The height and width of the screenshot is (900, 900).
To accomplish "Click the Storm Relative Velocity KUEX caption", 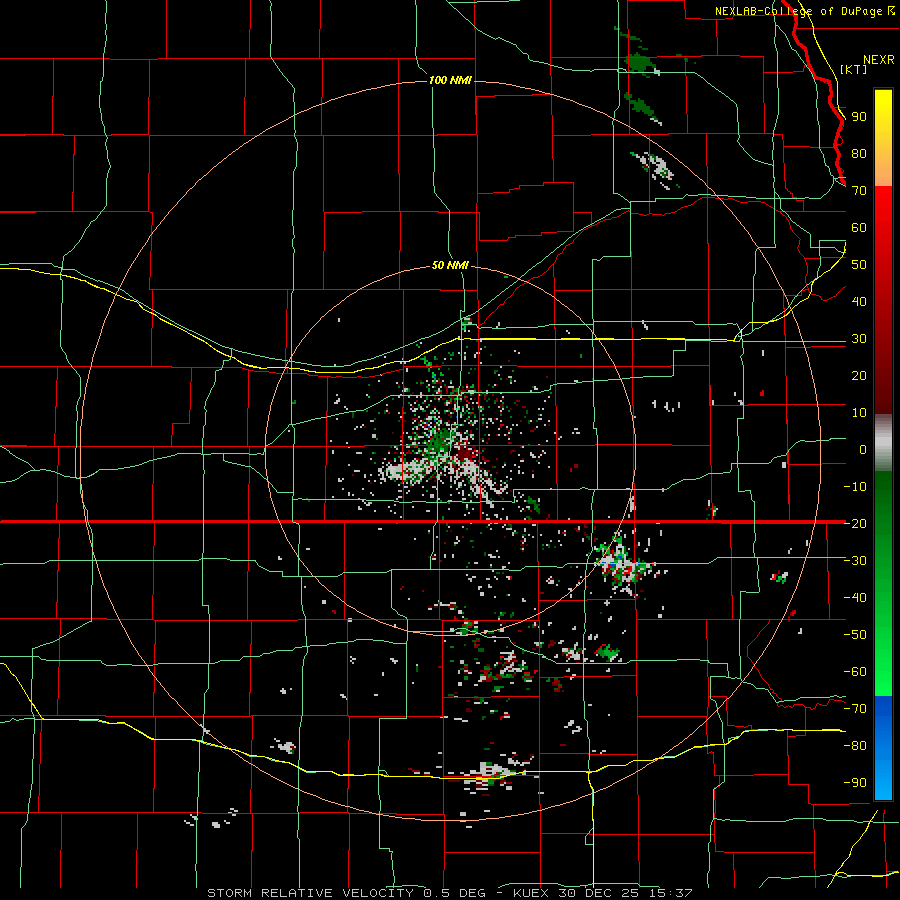I will tap(450, 893).
